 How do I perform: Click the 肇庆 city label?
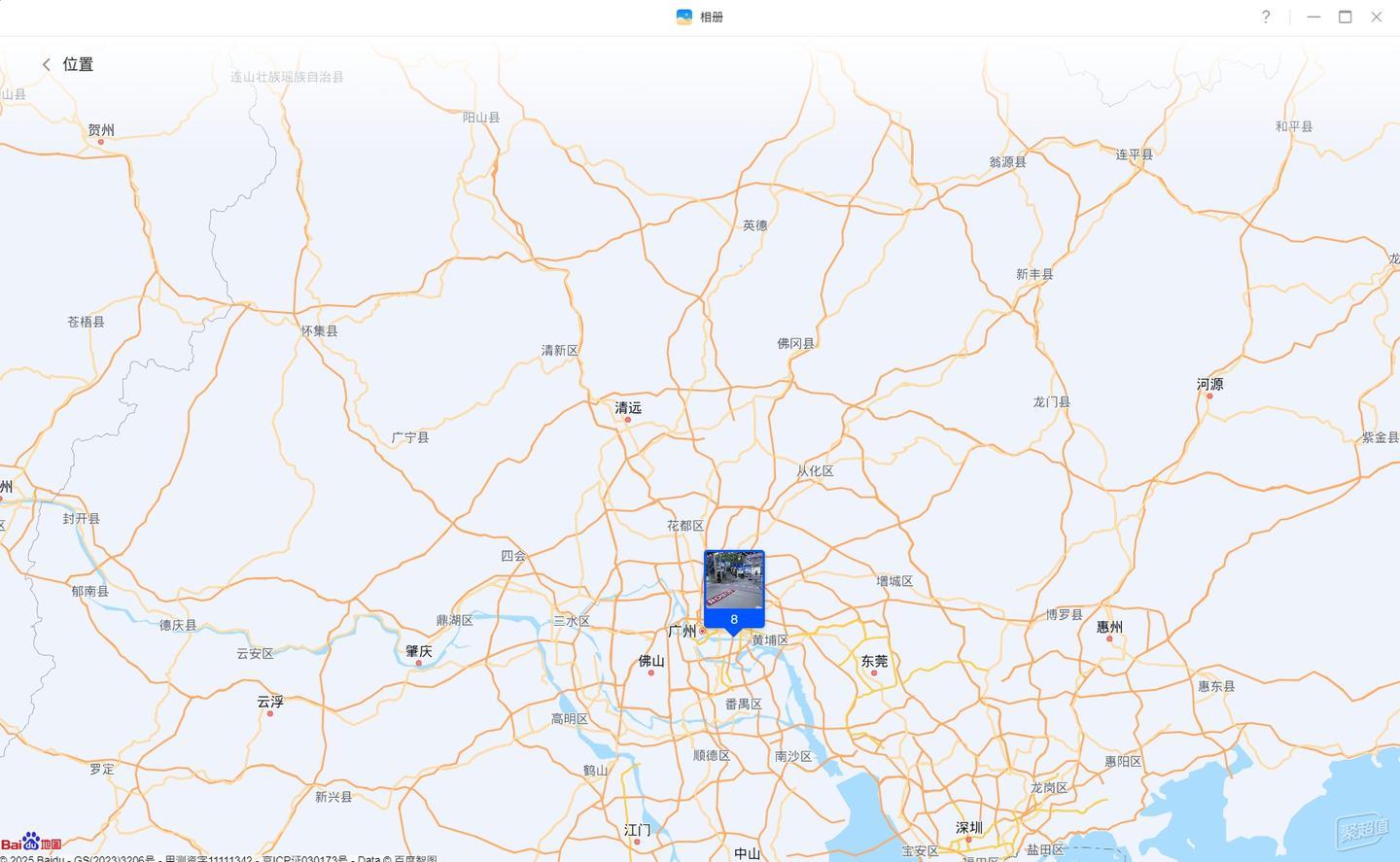tap(419, 651)
